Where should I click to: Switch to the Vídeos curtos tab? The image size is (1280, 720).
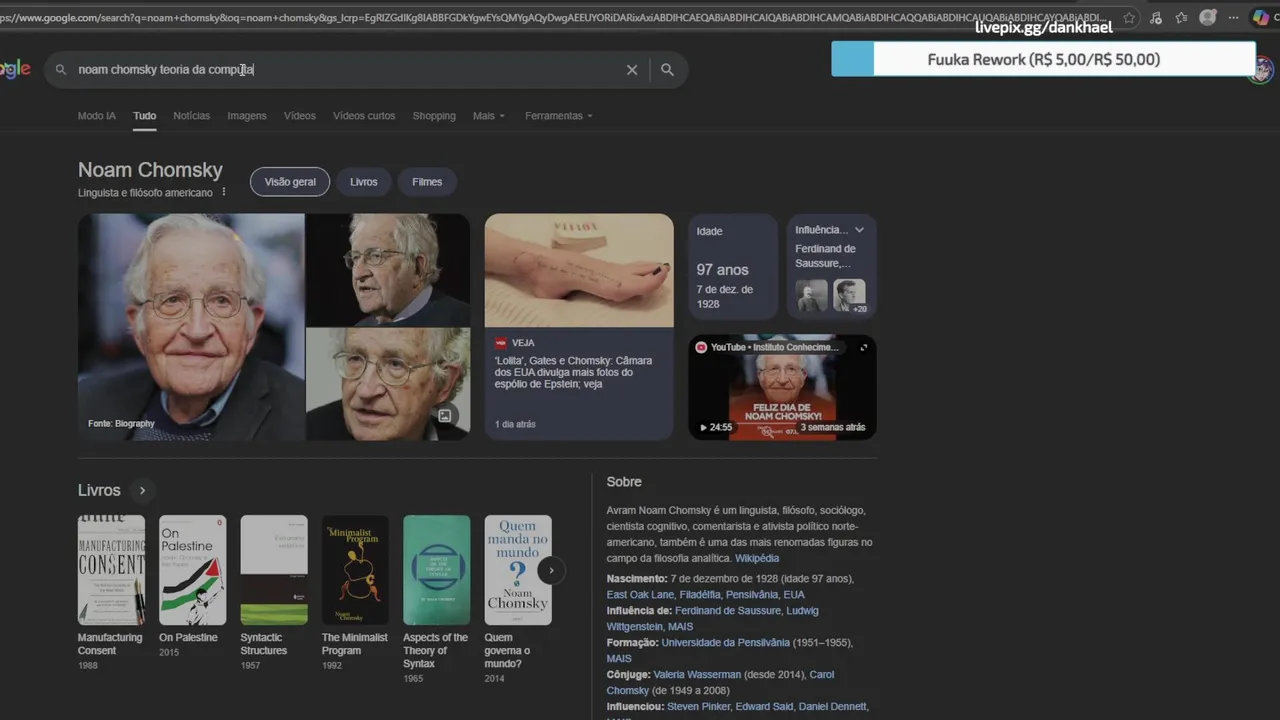364,116
